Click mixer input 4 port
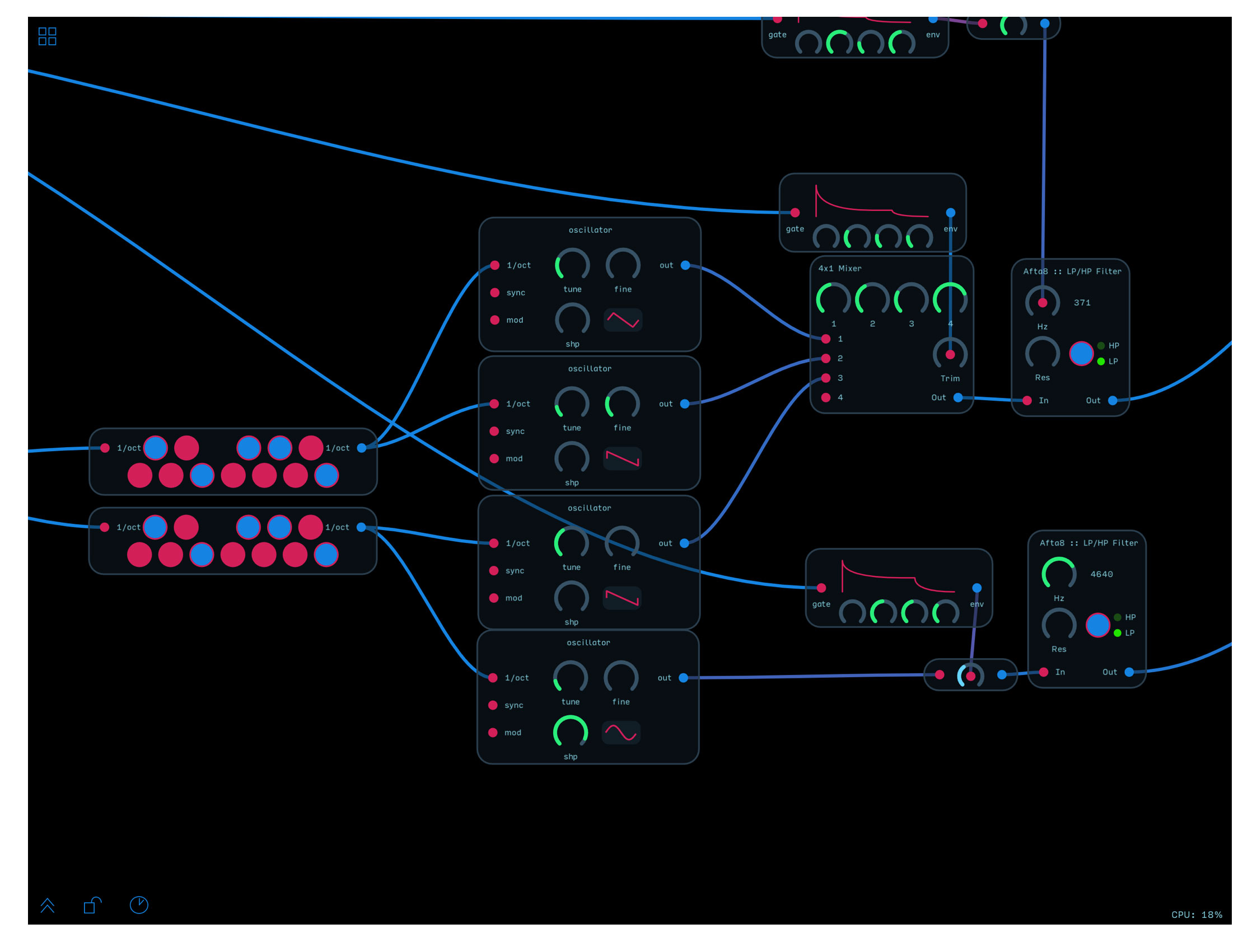Image resolution: width=1257 pixels, height=952 pixels. (x=826, y=397)
